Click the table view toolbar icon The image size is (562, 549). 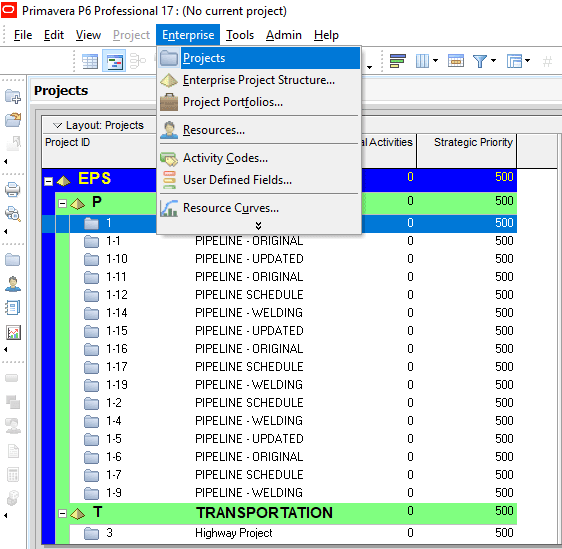click(x=90, y=61)
